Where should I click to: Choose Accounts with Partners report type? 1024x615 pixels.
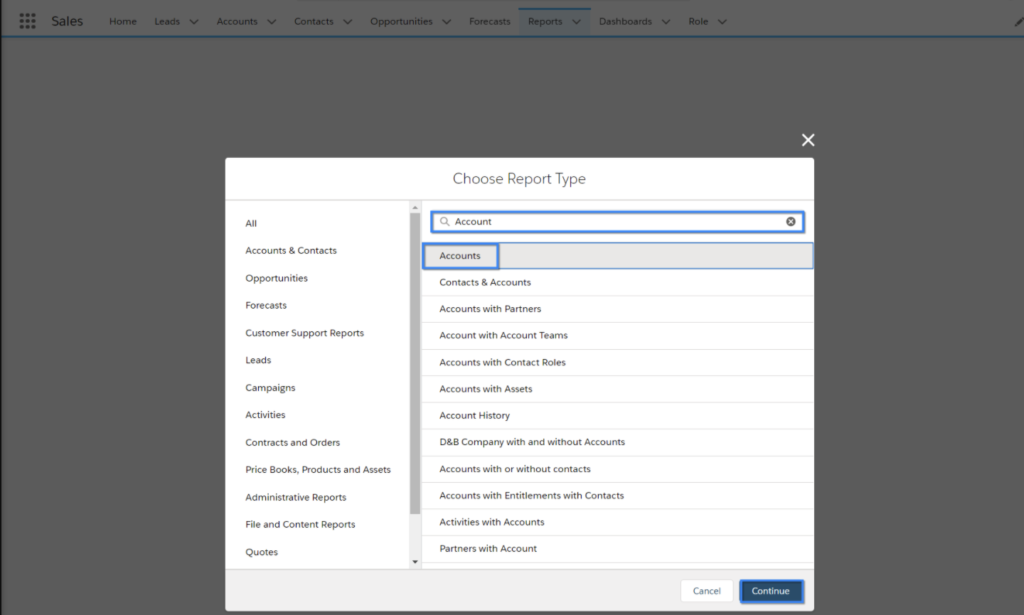617,309
